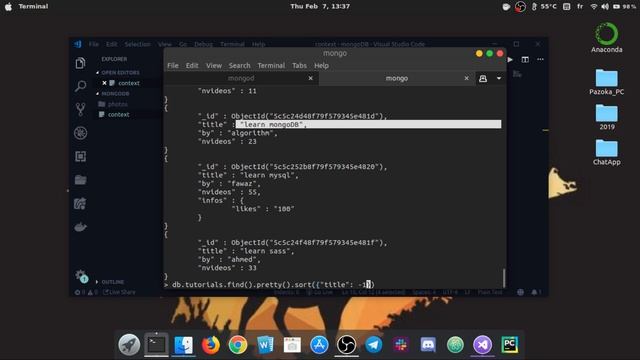Open Finder from the dock
Viewport: 640px width, 360px height.
click(184, 345)
